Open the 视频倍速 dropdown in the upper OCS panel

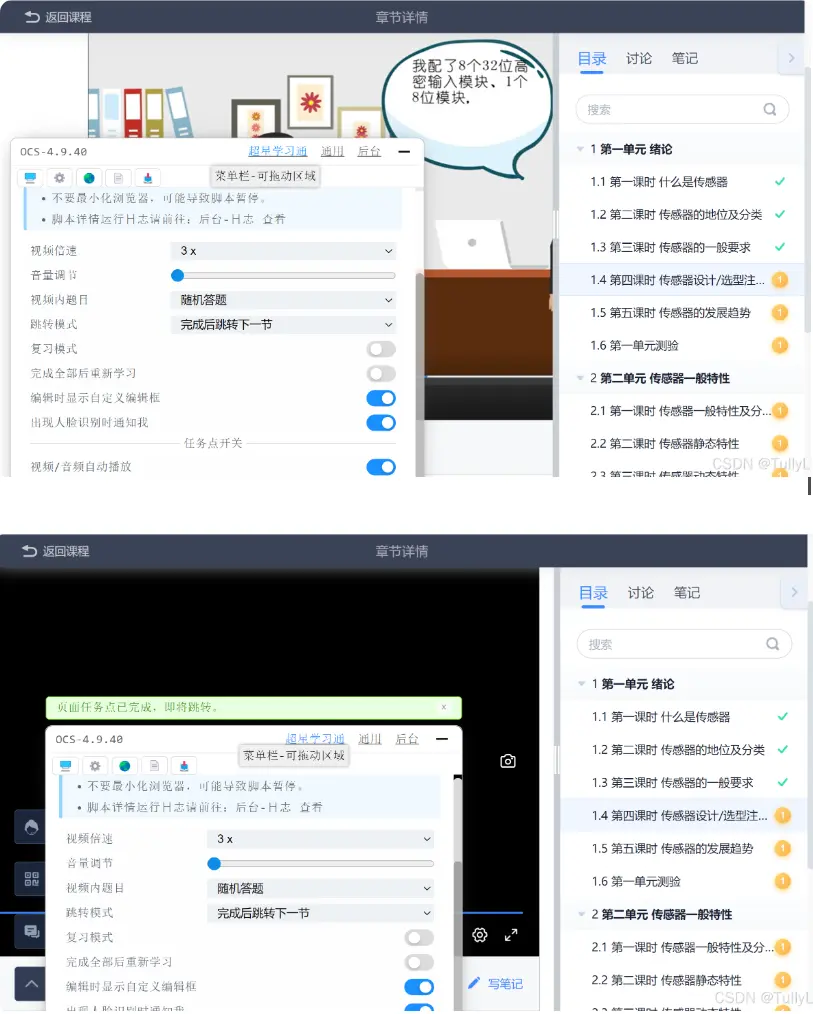(x=283, y=251)
